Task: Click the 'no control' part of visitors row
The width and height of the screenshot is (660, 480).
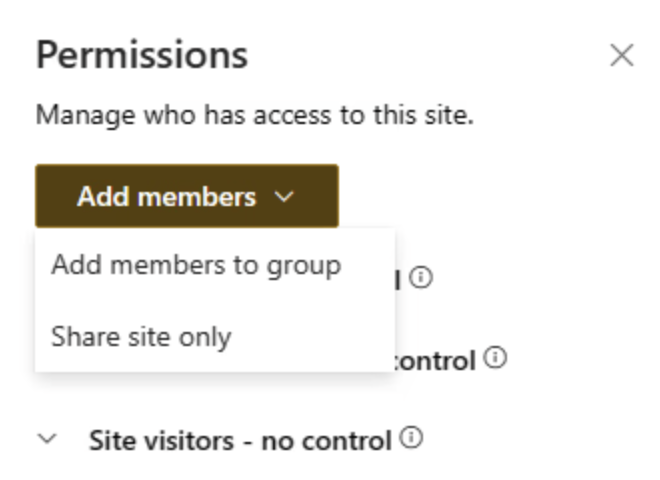Action: coord(326,440)
